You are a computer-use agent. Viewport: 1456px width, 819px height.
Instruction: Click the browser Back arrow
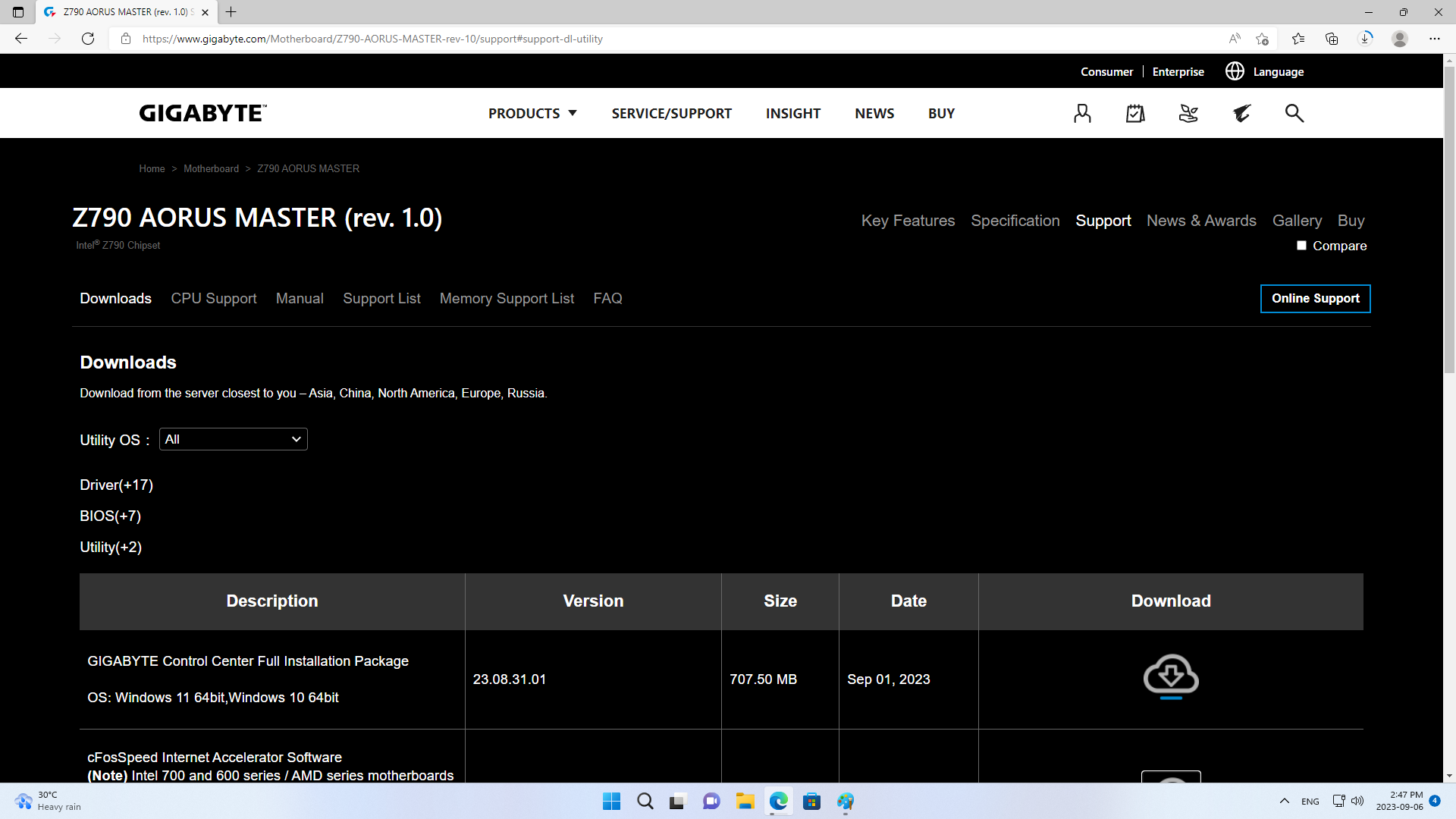[x=21, y=39]
